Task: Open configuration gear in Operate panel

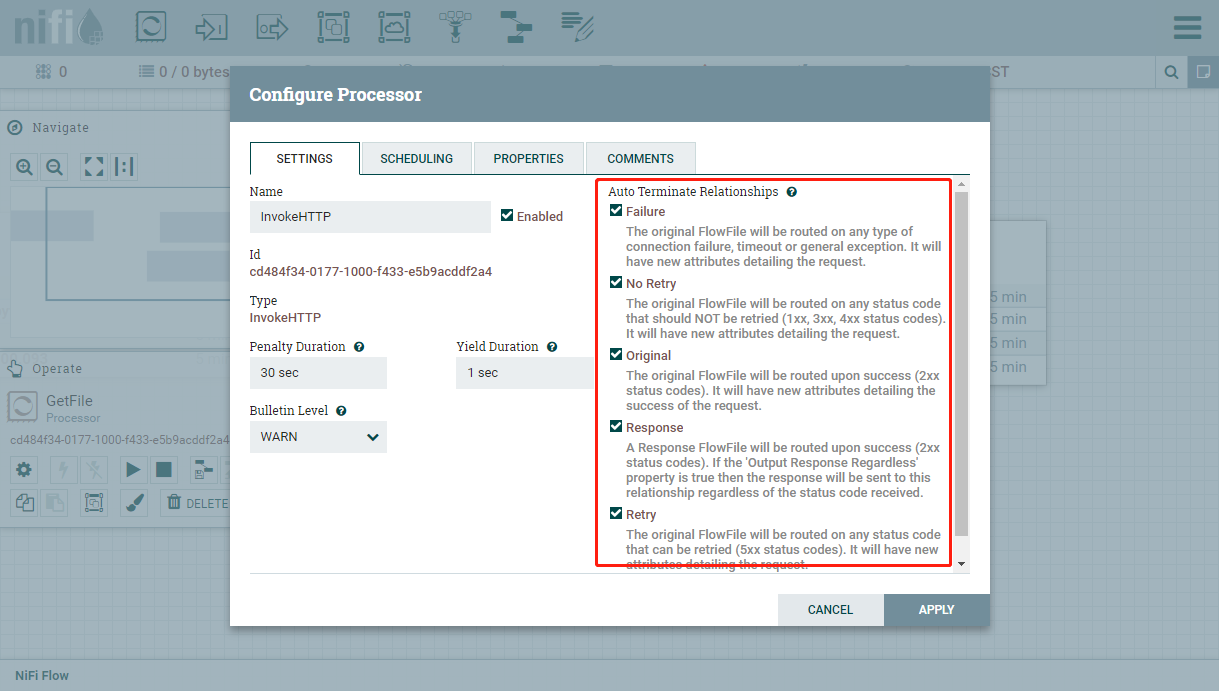Action: [24, 469]
